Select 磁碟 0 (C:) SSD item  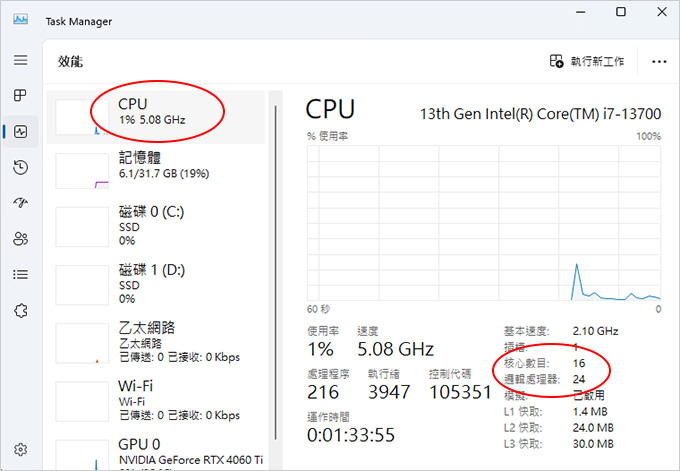pyautogui.click(x=156, y=226)
